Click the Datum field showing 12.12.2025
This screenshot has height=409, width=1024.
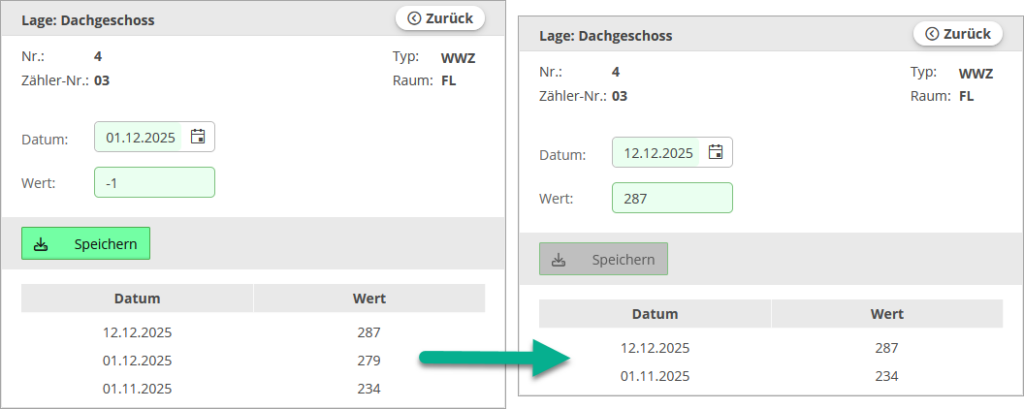pos(658,153)
